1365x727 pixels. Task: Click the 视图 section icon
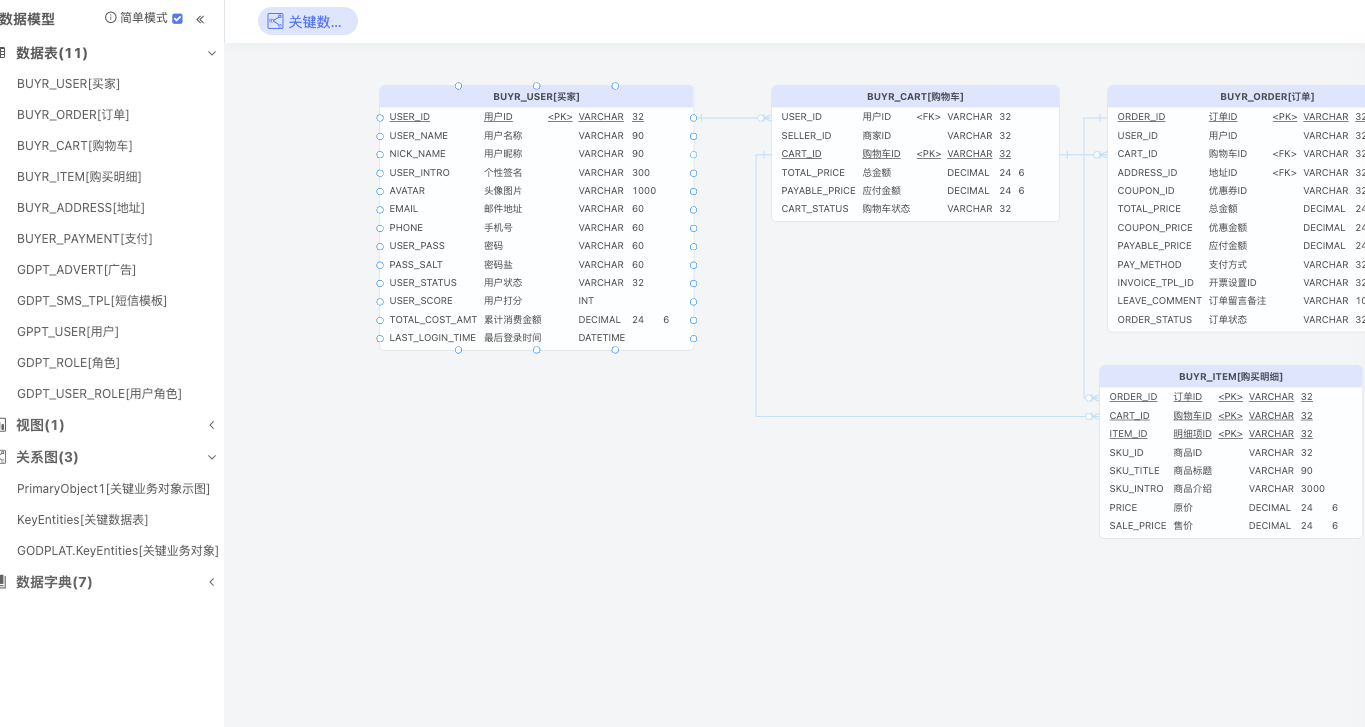click(x=3, y=425)
